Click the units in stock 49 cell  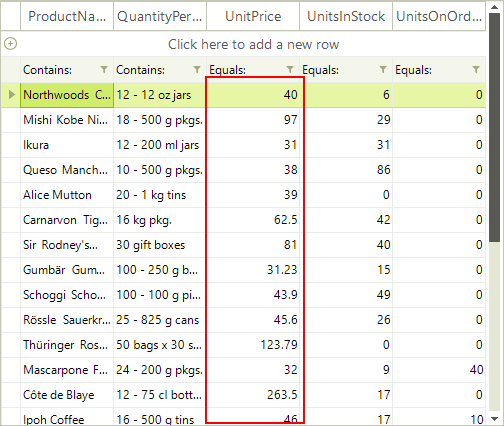click(x=346, y=295)
